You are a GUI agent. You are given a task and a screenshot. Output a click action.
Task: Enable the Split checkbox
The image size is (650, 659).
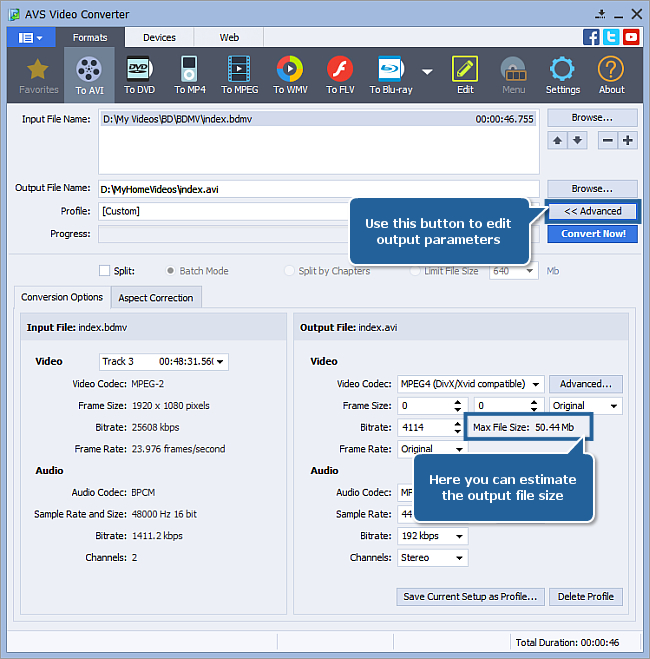(104, 271)
